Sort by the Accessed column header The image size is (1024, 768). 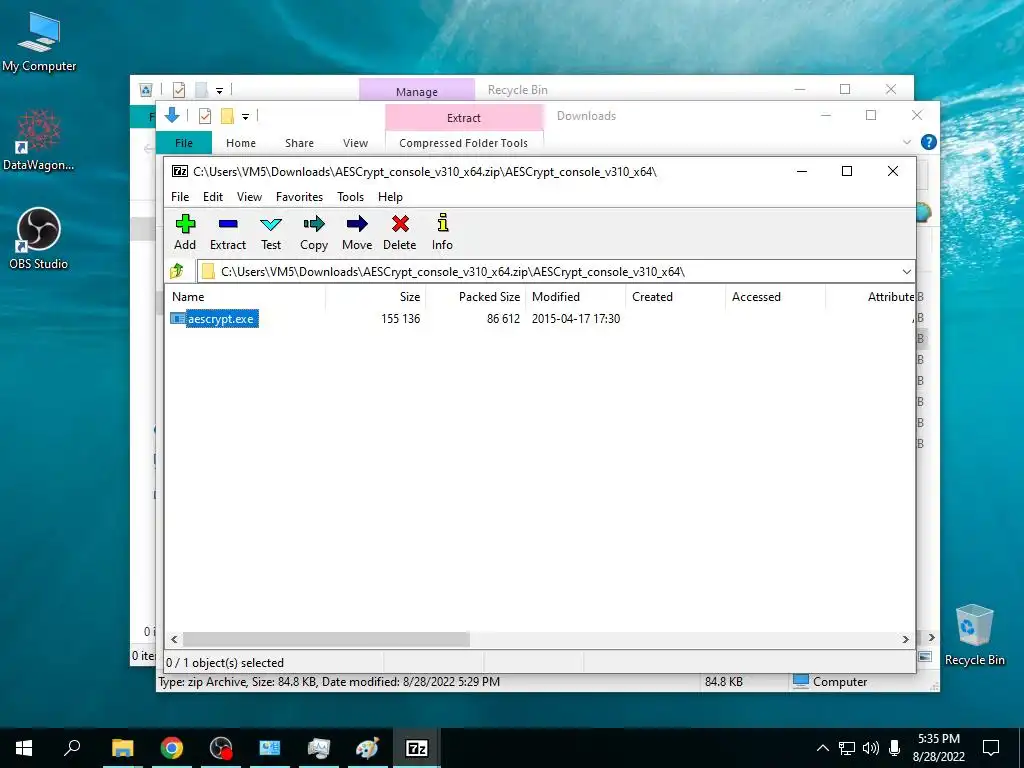coord(775,296)
